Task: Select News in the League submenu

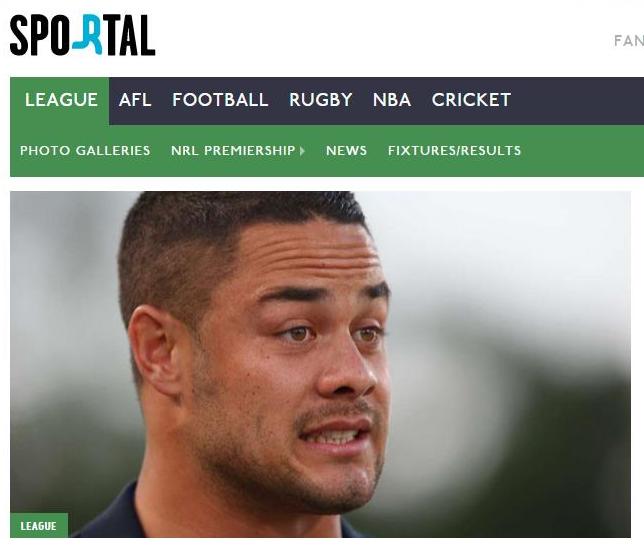Action: 346,151
